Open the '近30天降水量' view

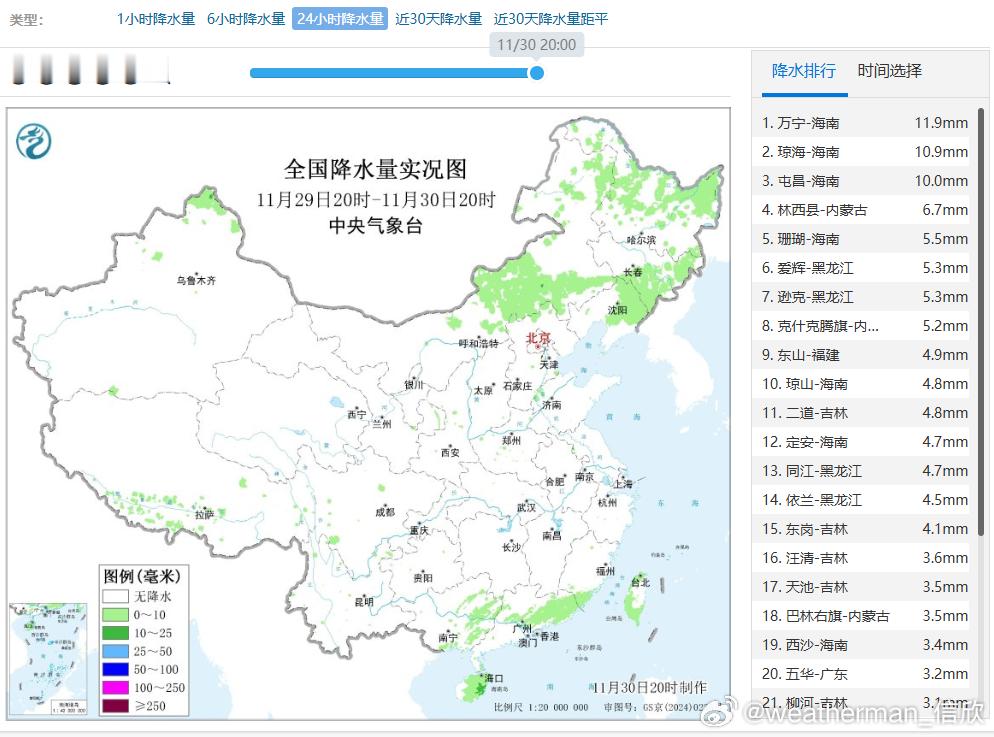coord(436,17)
